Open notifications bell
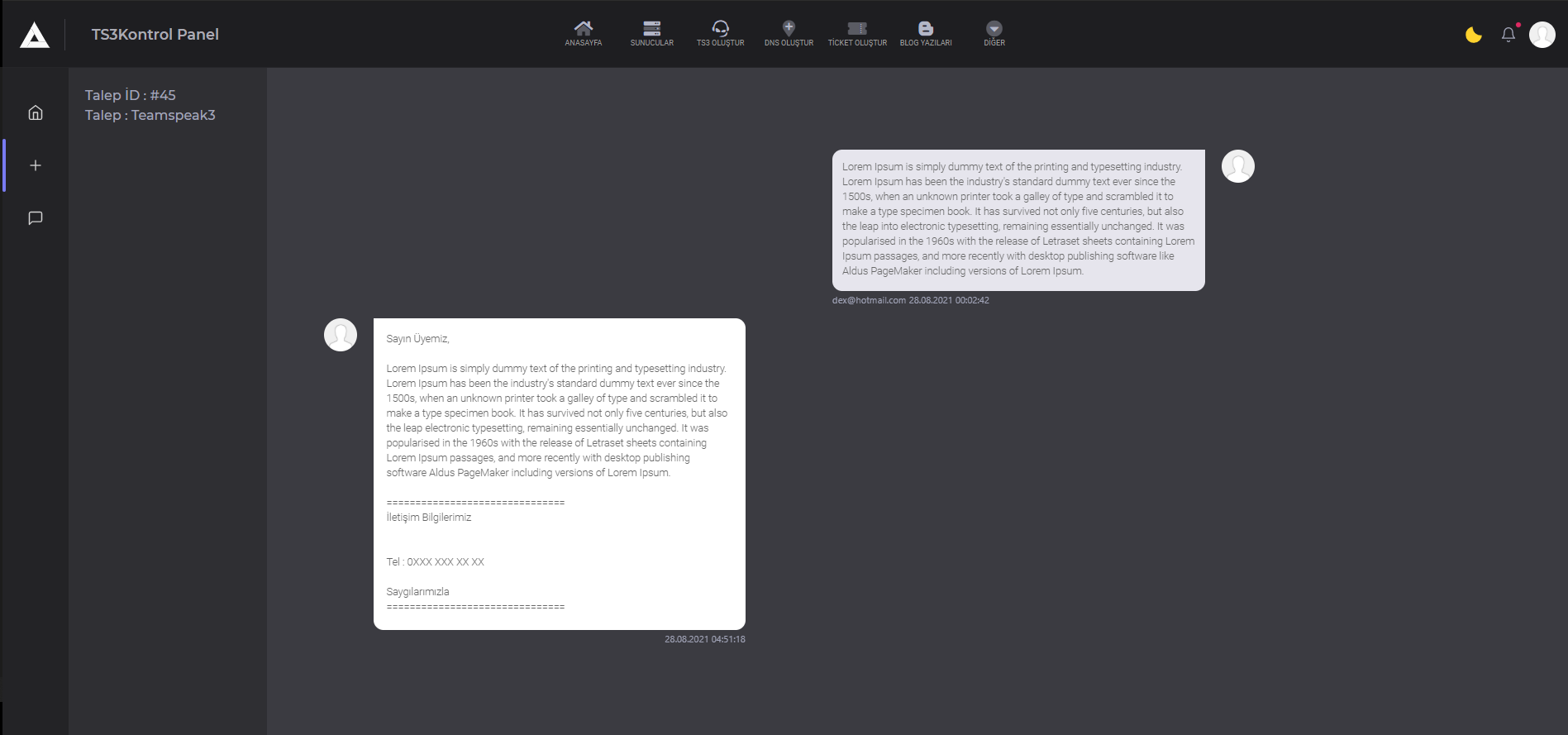The image size is (1568, 735). pos(1508,35)
